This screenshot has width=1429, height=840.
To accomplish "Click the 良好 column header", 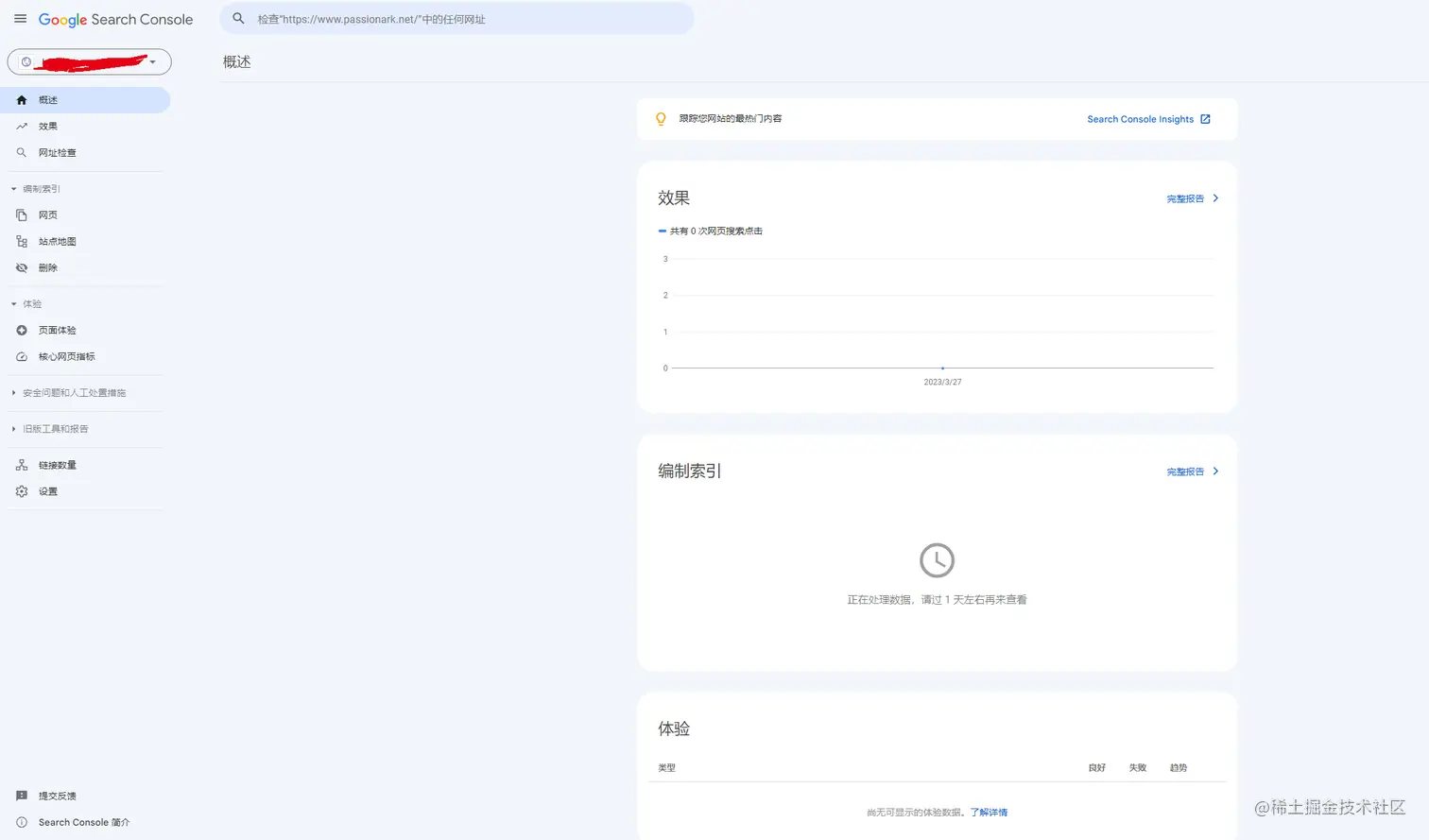I will pos(1097,768).
